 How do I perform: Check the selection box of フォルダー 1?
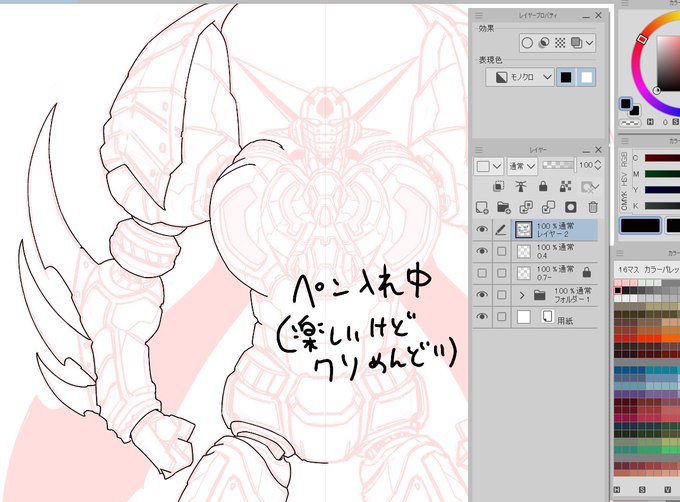(501, 295)
